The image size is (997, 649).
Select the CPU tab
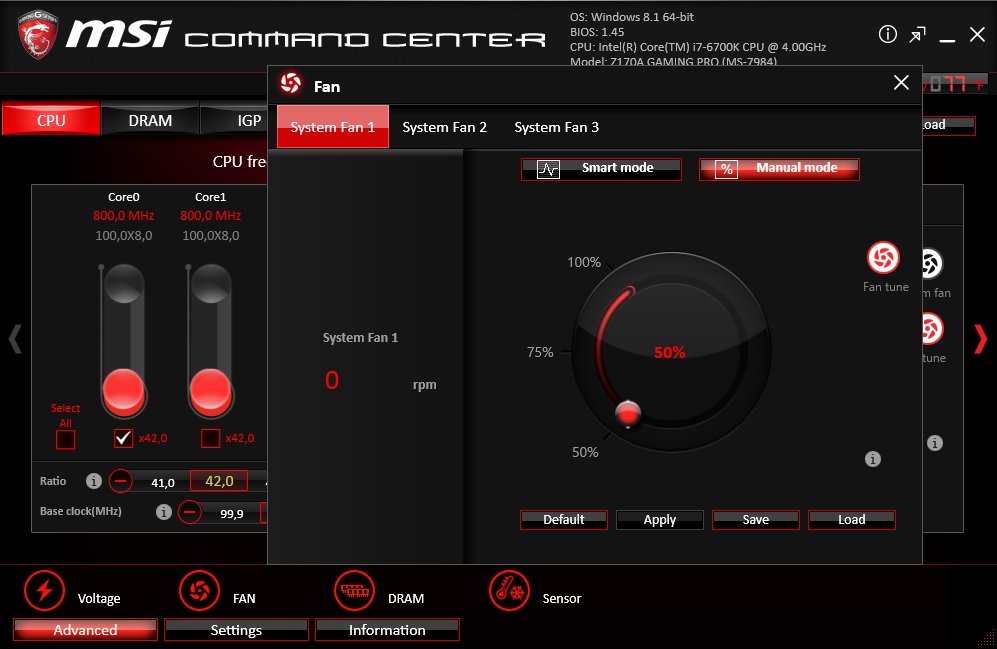[x=51, y=120]
